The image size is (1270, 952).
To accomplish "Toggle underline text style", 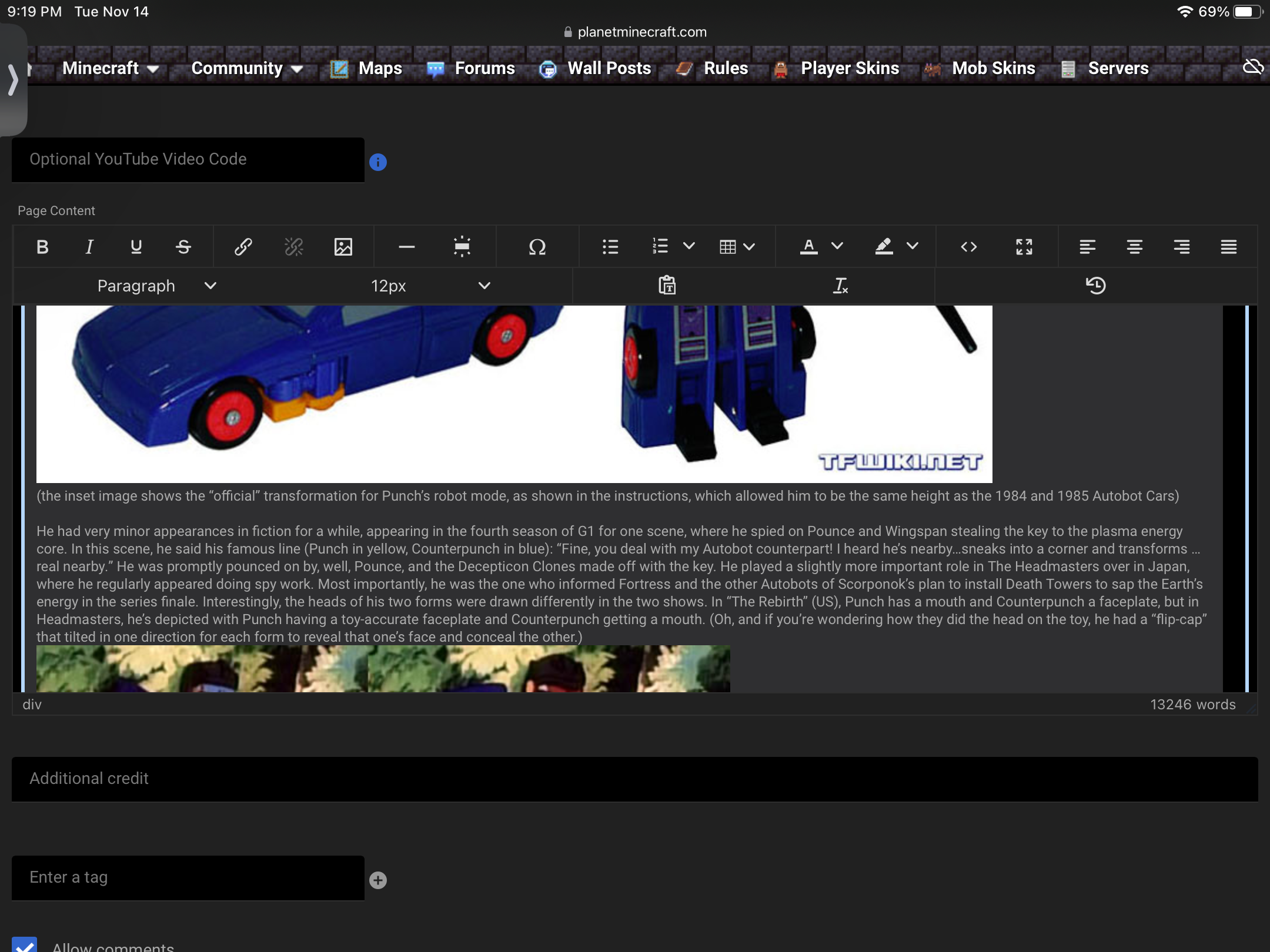I will (x=136, y=247).
